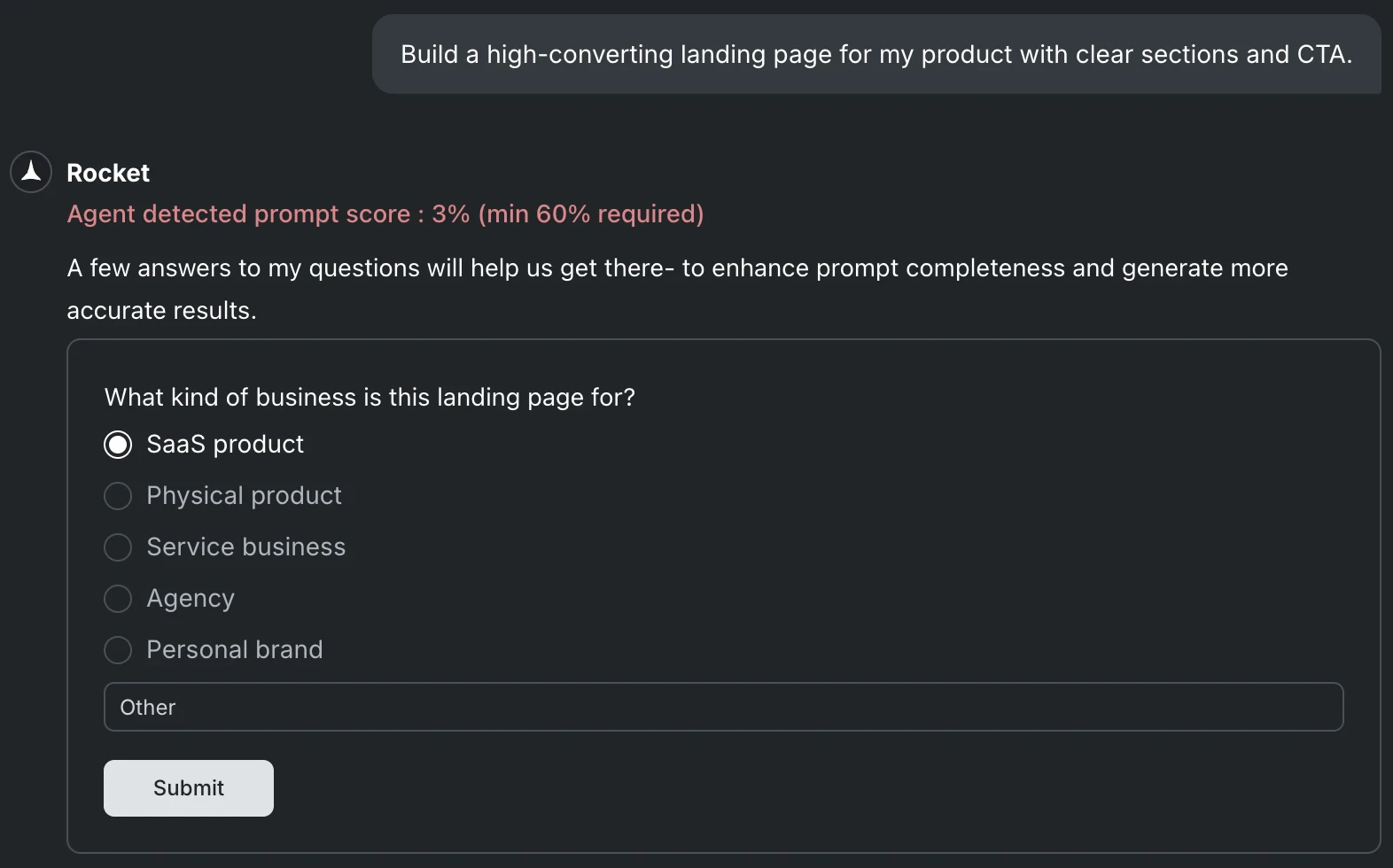Click the SaaS product label text
The image size is (1393, 868).
[x=225, y=444]
